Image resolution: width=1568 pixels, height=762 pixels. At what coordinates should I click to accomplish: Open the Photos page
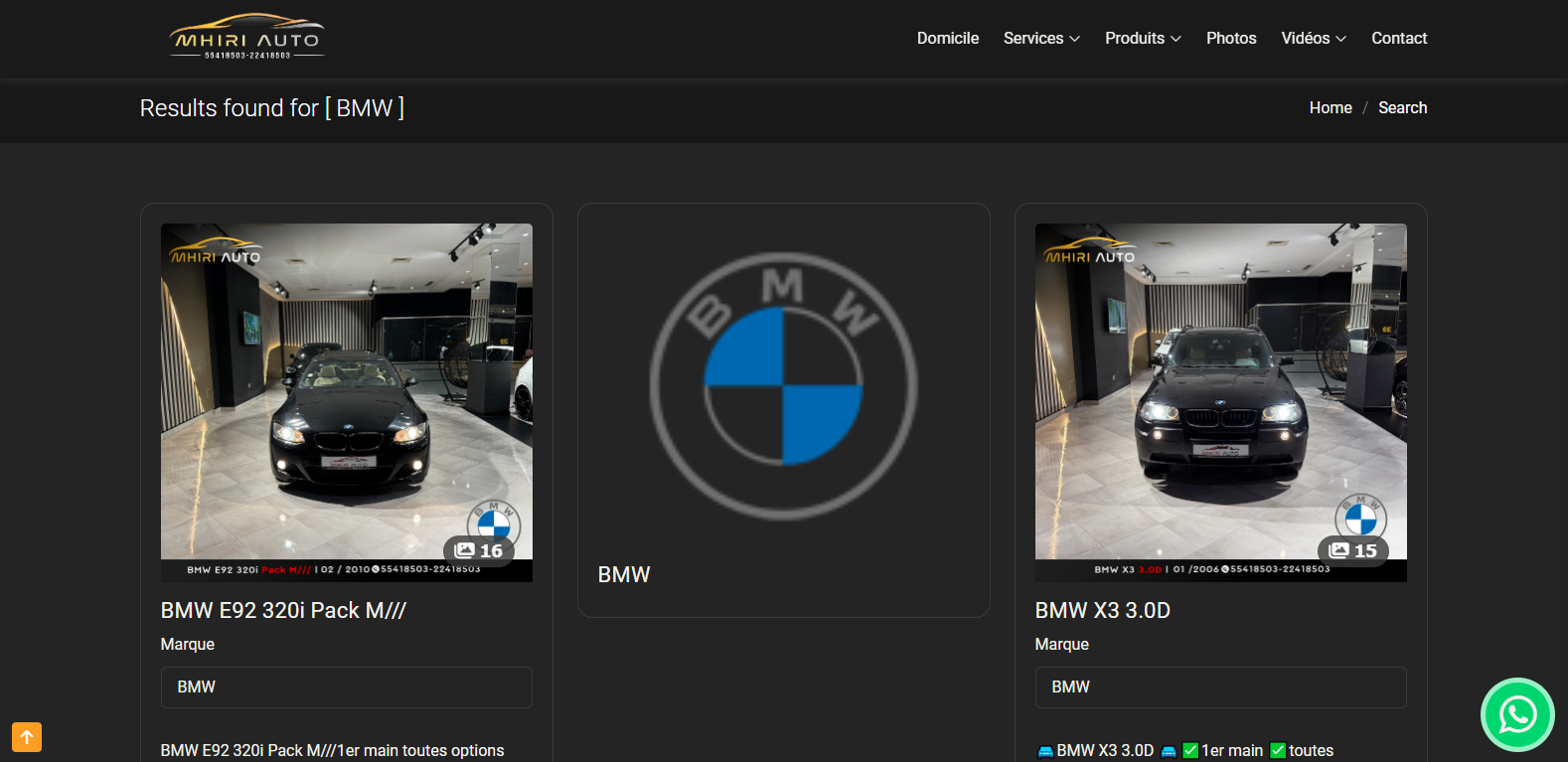[1231, 38]
